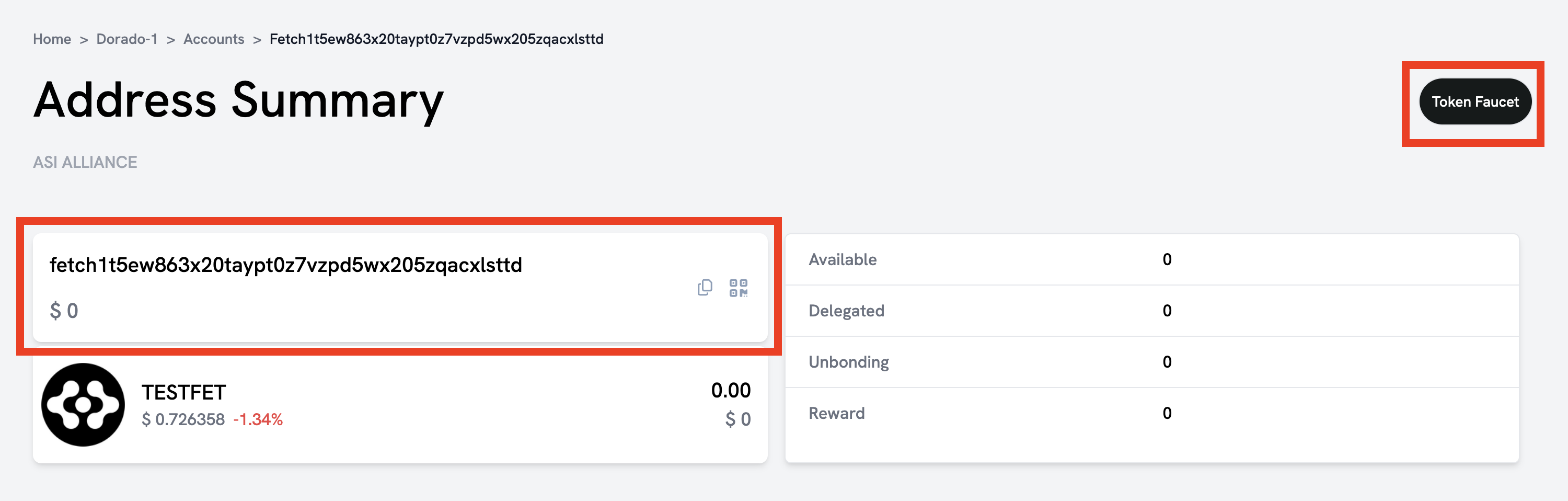
Task: Select the TESTFET token name
Action: point(184,393)
